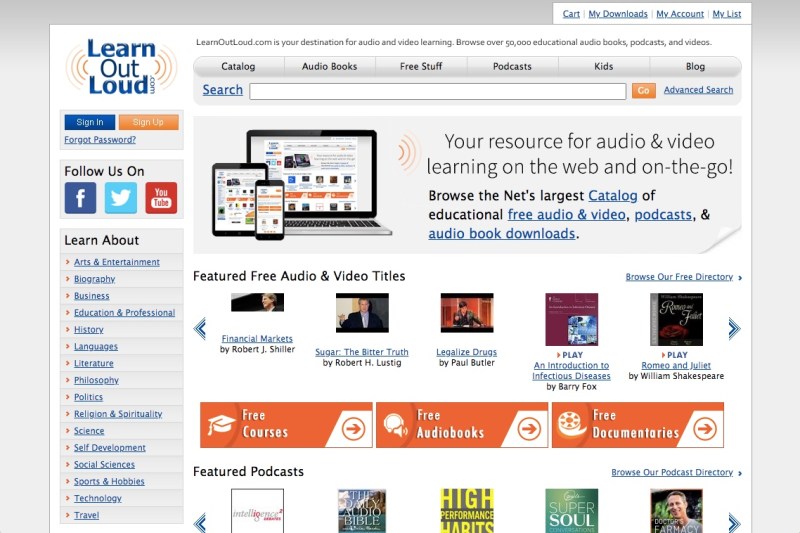Go to next featured podcasts arrow
The image size is (800, 533).
pyautogui.click(x=734, y=523)
